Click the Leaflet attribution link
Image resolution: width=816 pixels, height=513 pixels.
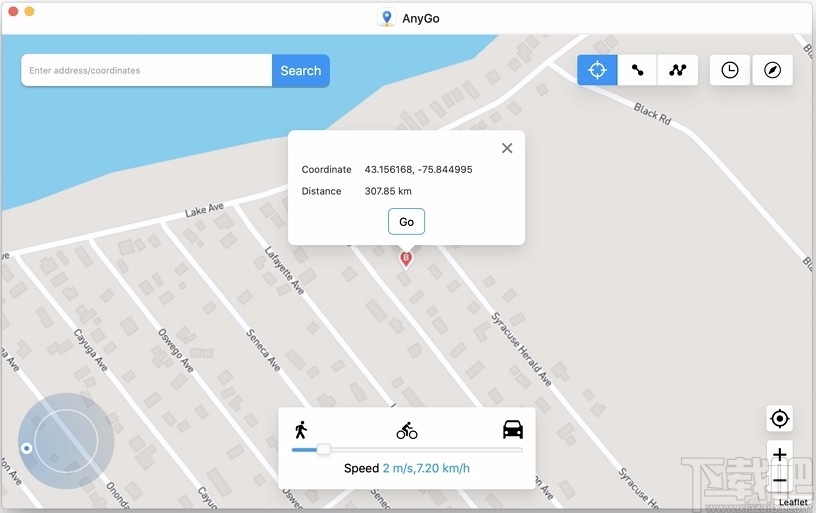tap(793, 502)
